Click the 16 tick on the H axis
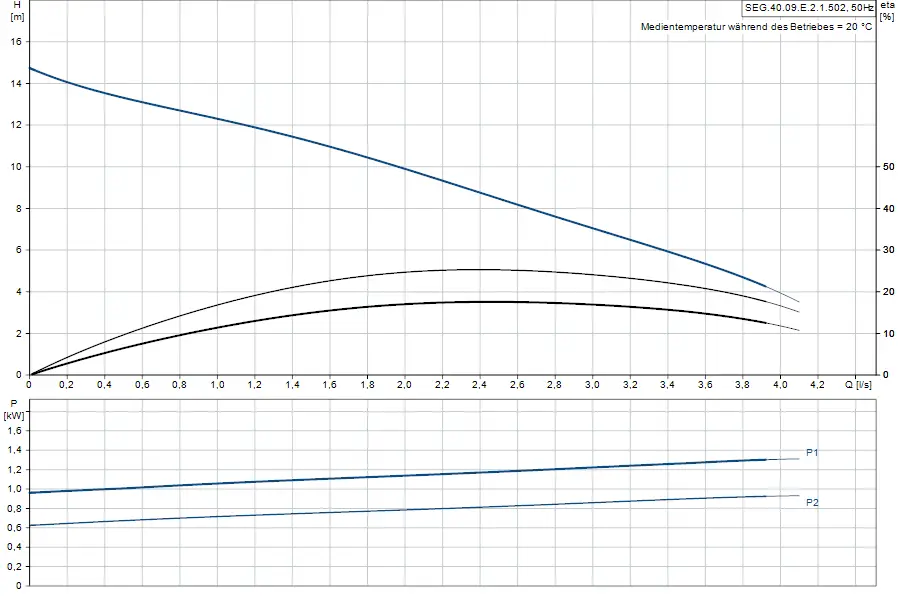Screen dimensions: 900x600 click(16, 41)
